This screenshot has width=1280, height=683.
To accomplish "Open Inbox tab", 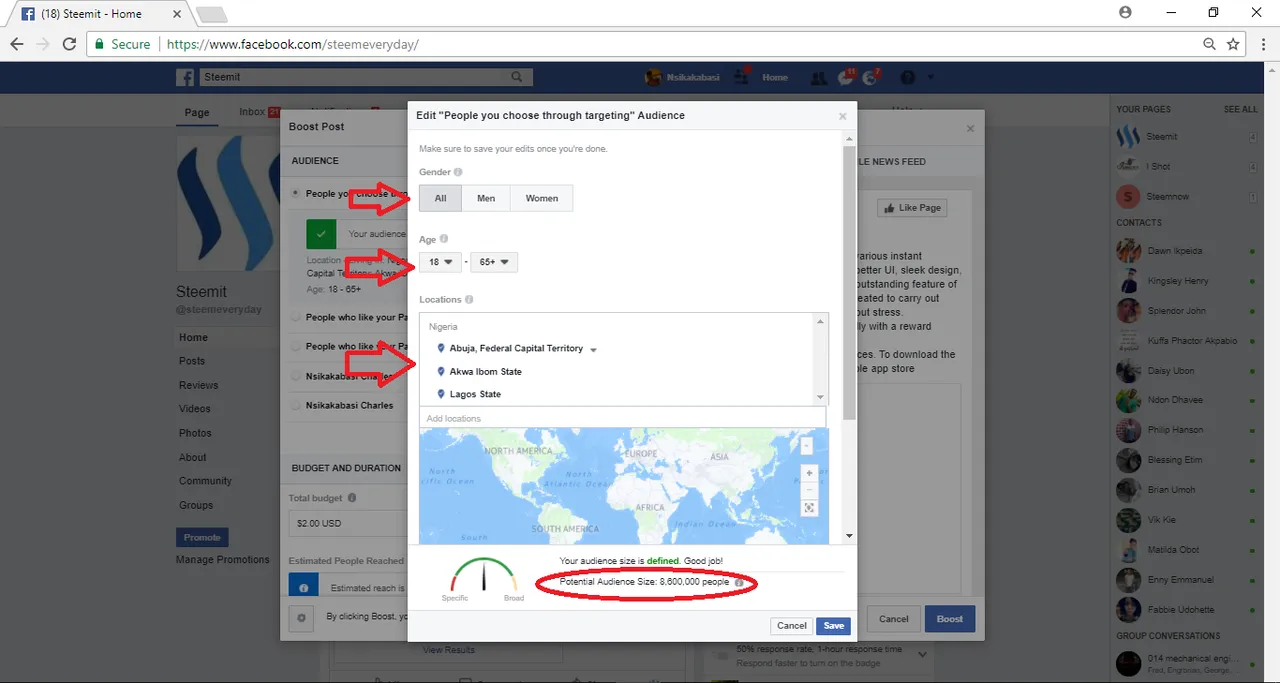I will [252, 112].
